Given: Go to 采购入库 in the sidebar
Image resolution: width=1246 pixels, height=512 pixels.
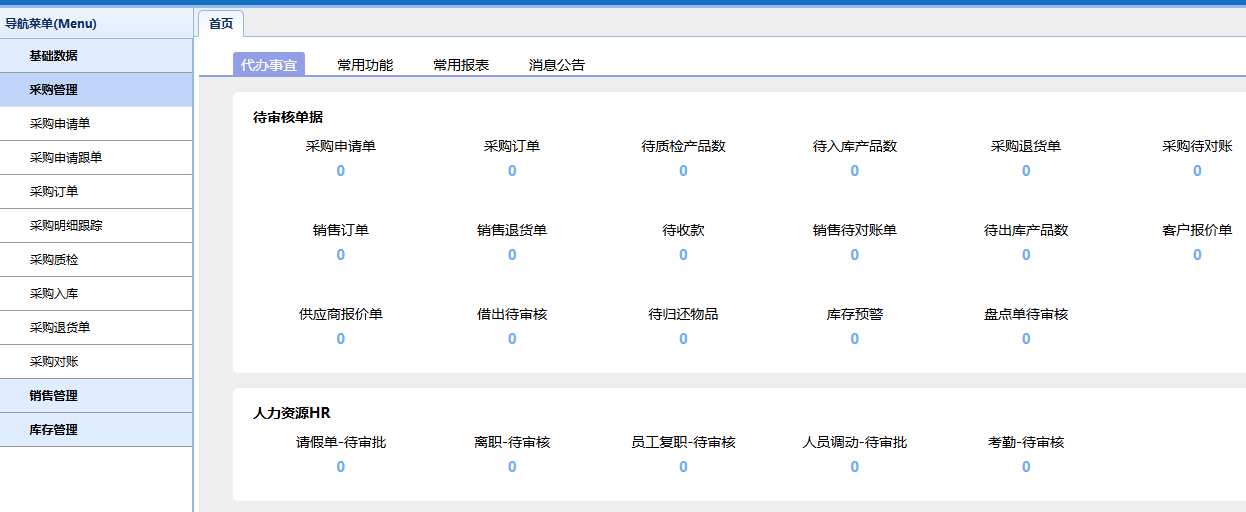Looking at the screenshot, I should coord(54,294).
